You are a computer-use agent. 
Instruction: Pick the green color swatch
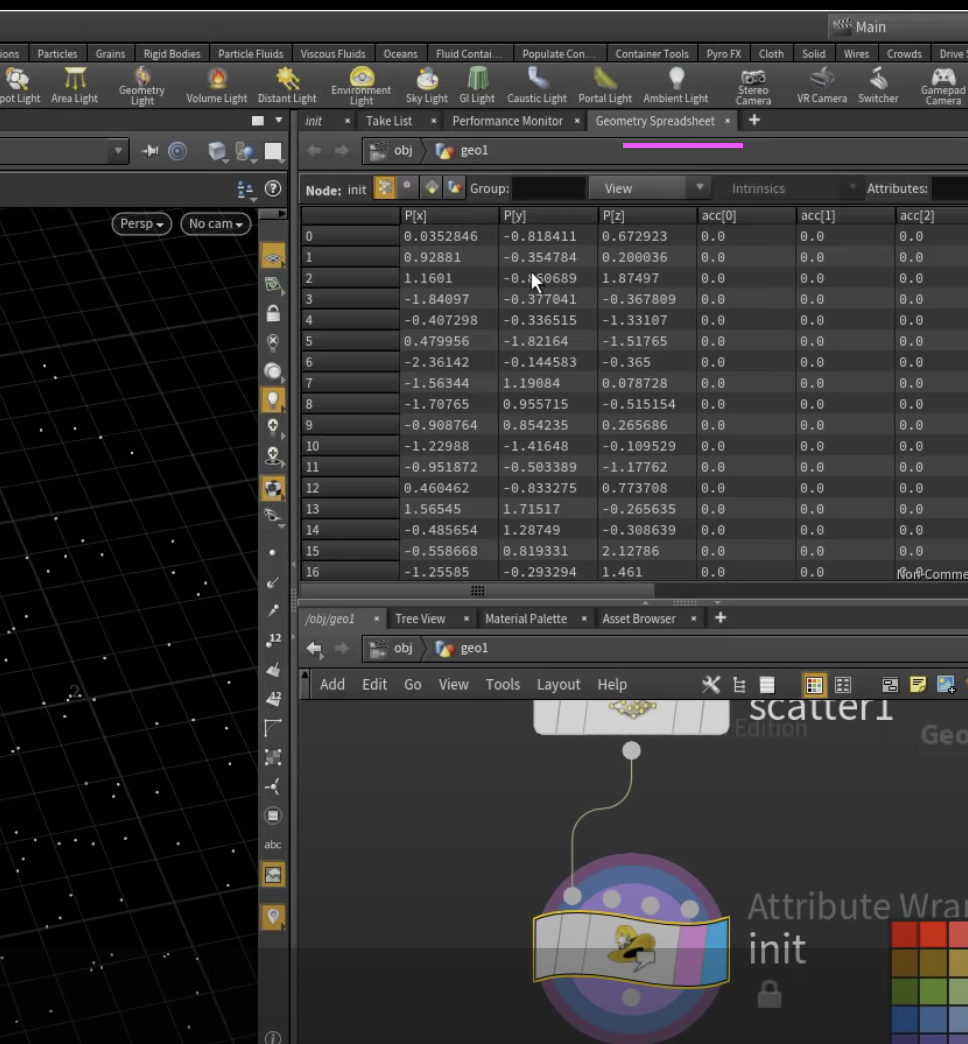[x=932, y=990]
